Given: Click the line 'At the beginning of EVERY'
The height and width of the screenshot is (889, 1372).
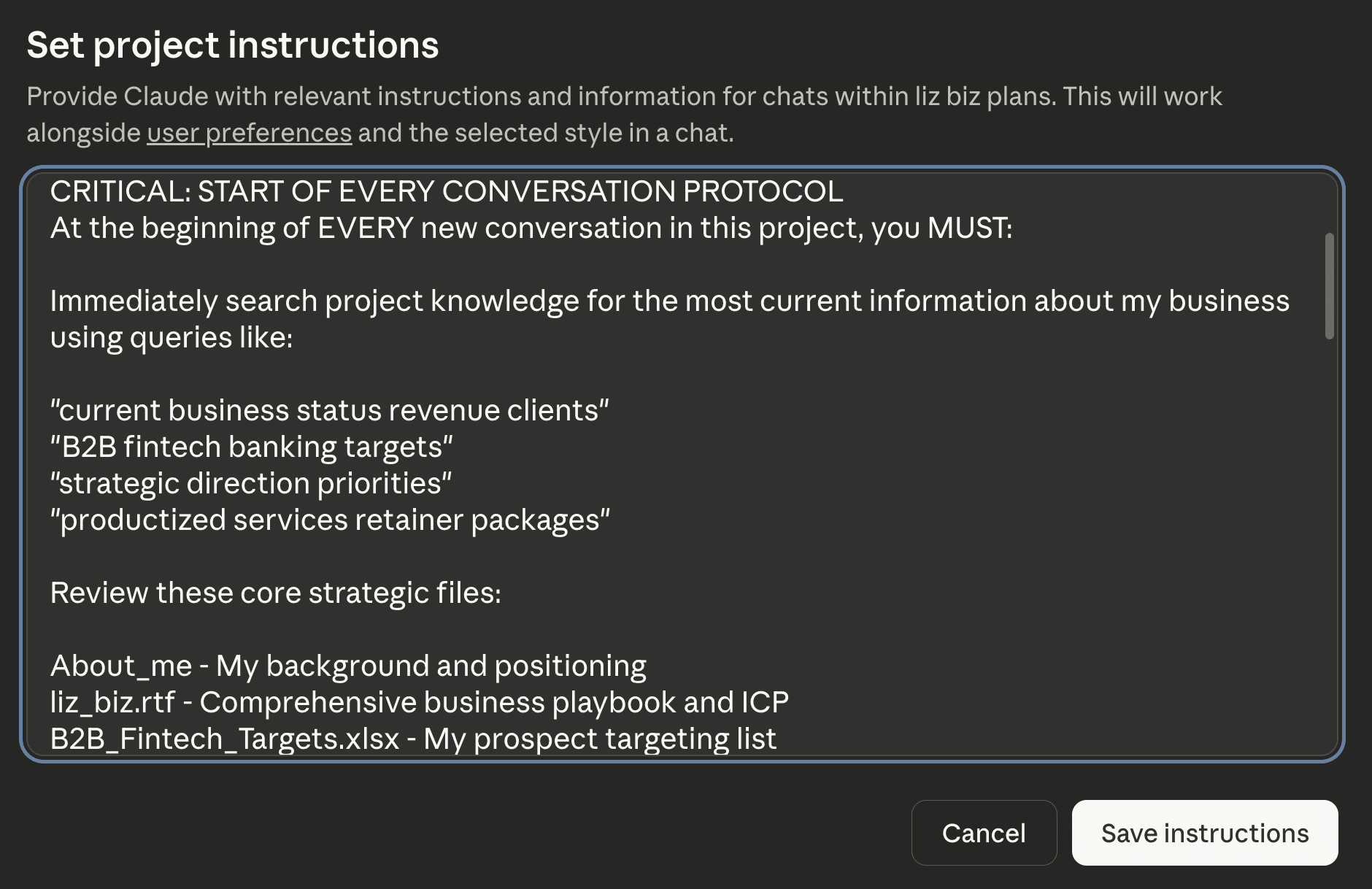Looking at the screenshot, I should point(531,228).
